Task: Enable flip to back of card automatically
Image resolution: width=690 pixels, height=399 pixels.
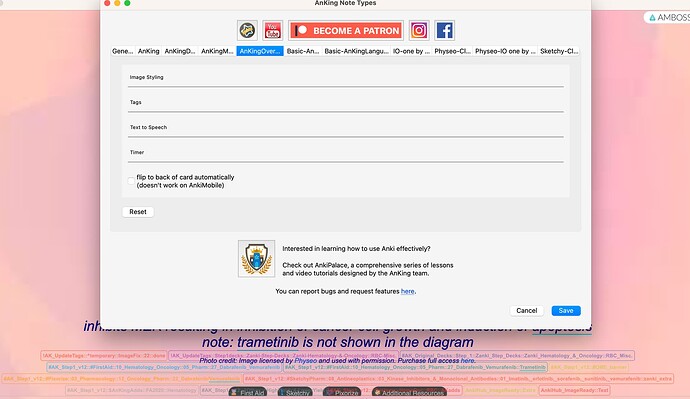Action: pyautogui.click(x=131, y=181)
